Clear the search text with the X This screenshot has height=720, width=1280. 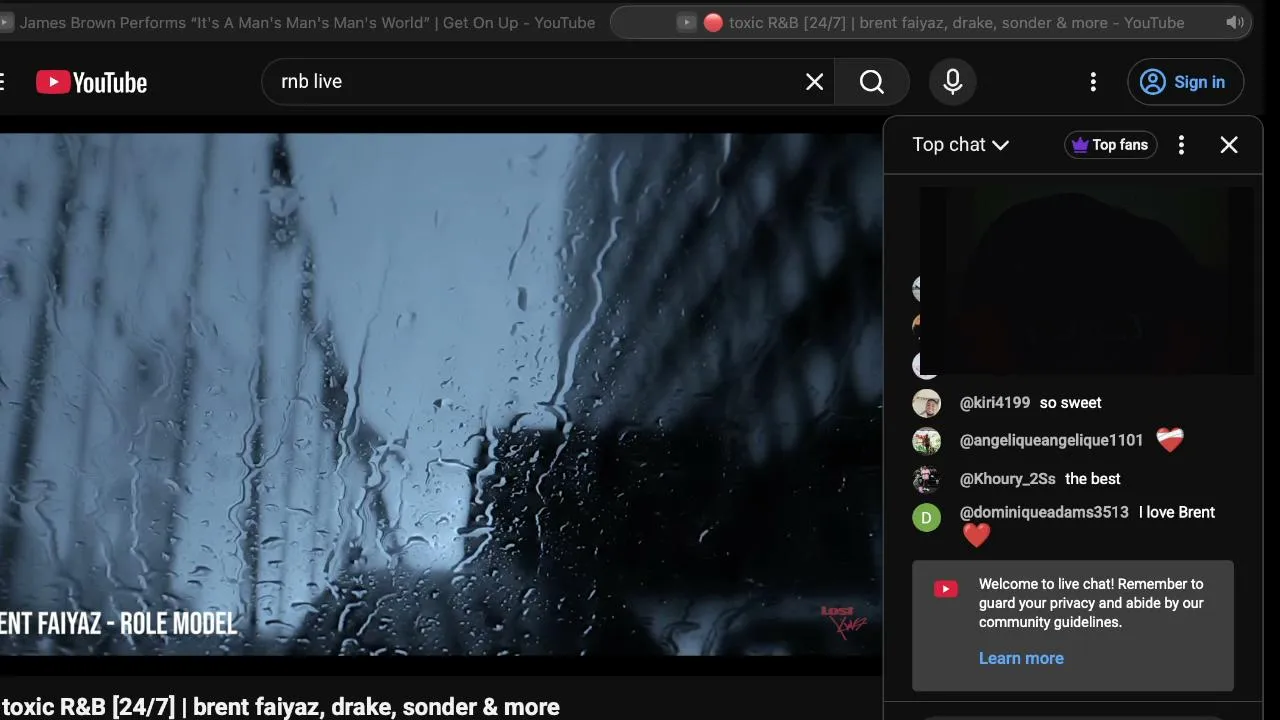click(815, 82)
